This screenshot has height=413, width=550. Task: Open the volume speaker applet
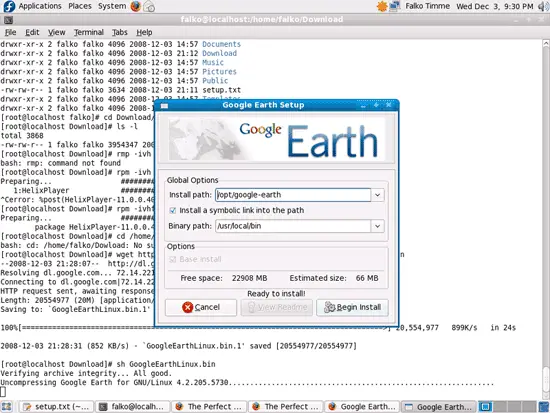point(543,6)
